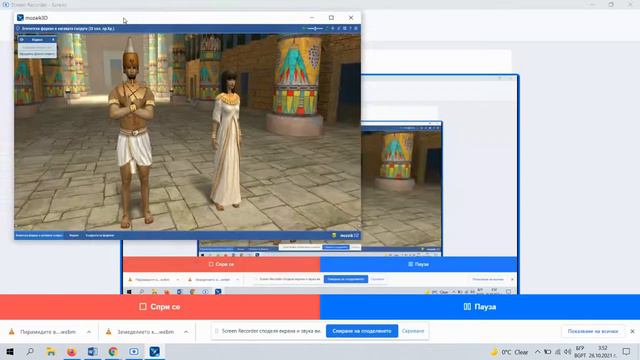Open the taskbar clock showing 3:52
The image size is (640, 360).
coord(603,352)
